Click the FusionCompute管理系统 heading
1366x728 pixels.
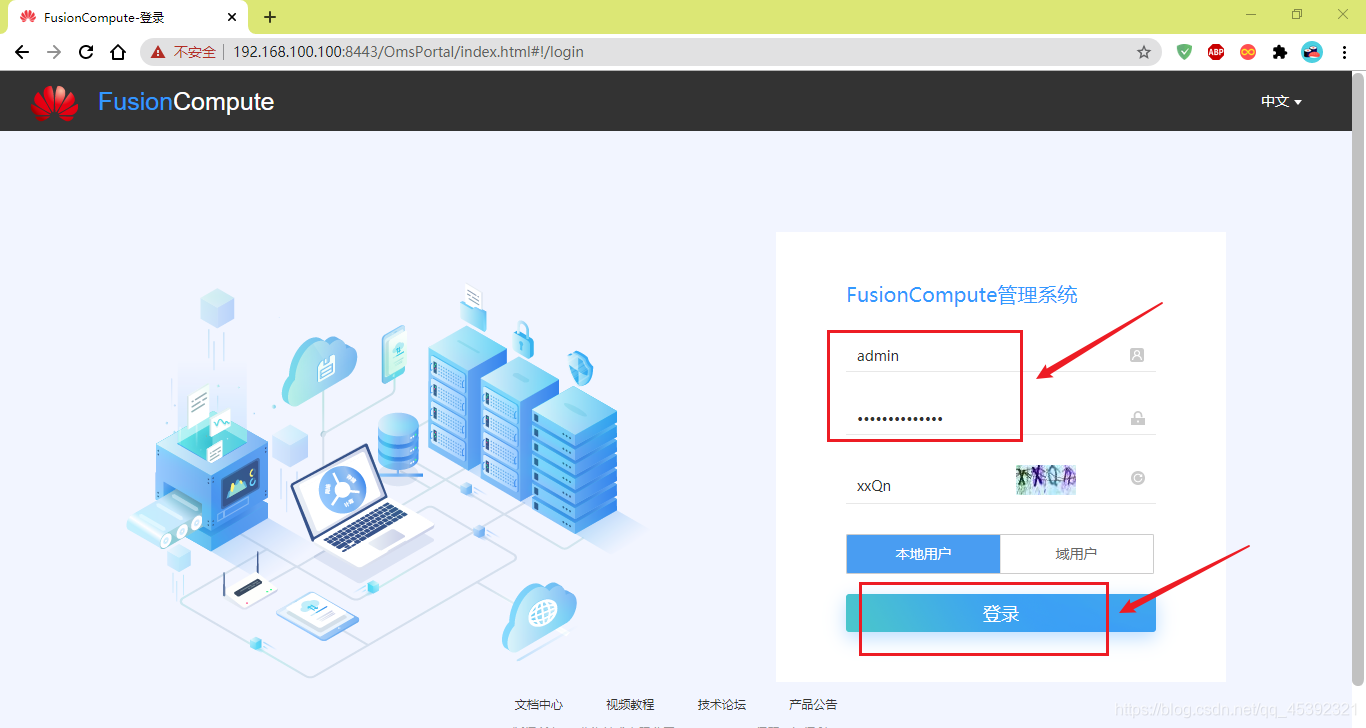[962, 295]
